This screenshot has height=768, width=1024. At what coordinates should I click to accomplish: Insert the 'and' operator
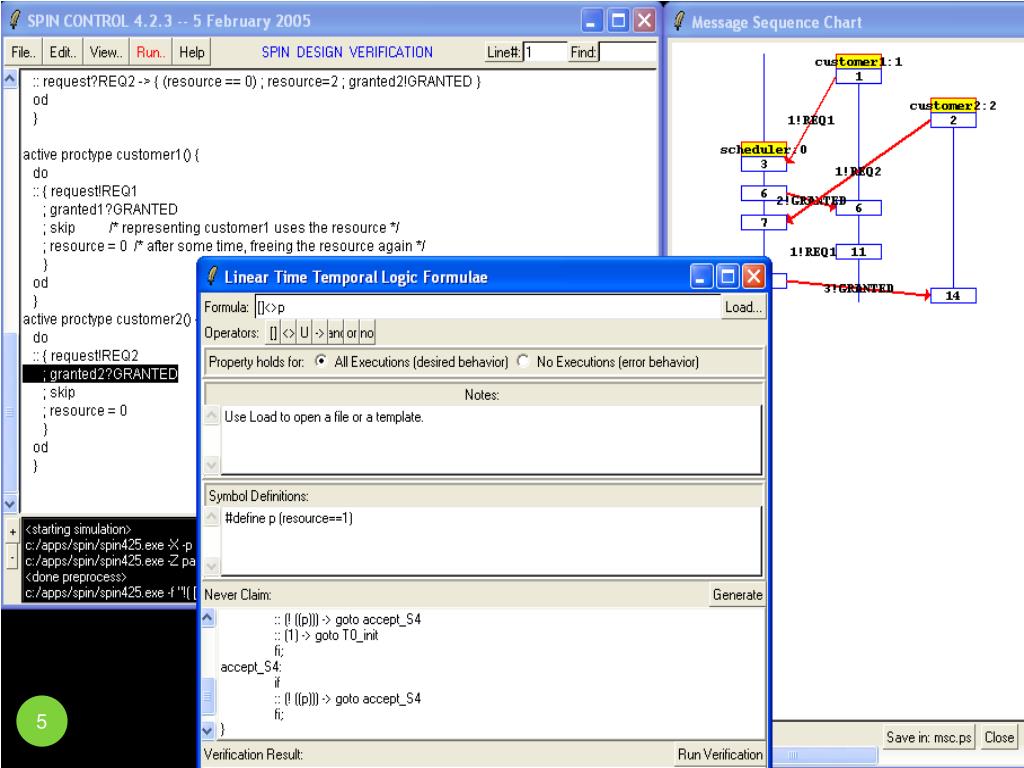[336, 332]
